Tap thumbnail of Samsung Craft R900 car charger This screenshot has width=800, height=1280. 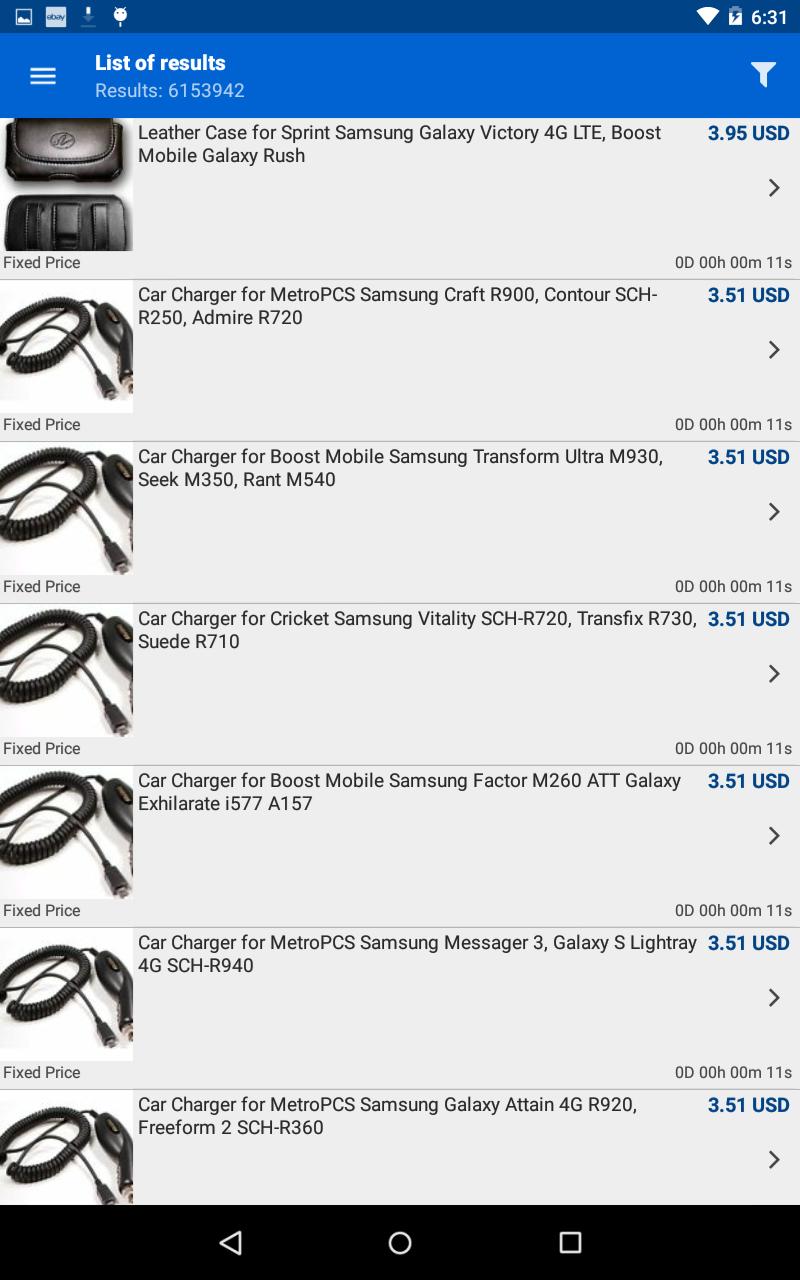(66, 346)
